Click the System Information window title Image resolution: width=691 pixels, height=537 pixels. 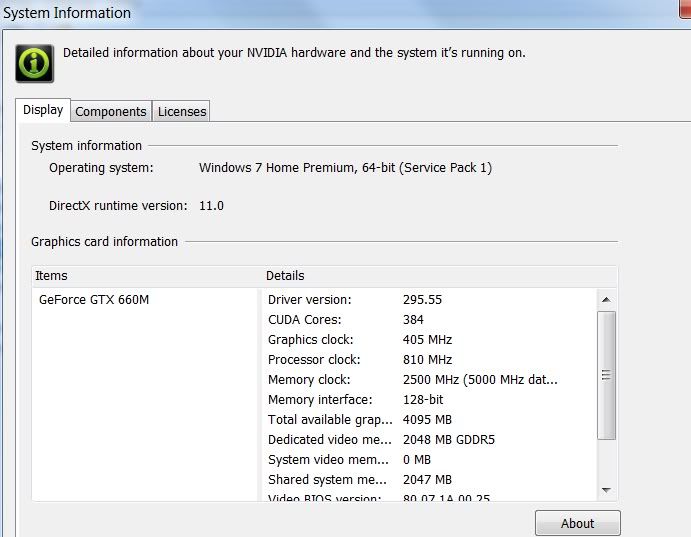(x=67, y=13)
